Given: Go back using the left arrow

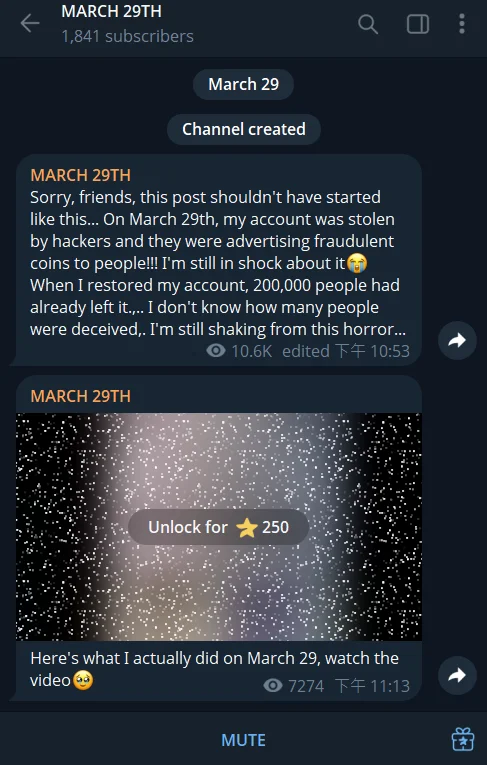Looking at the screenshot, I should pyautogui.click(x=30, y=23).
